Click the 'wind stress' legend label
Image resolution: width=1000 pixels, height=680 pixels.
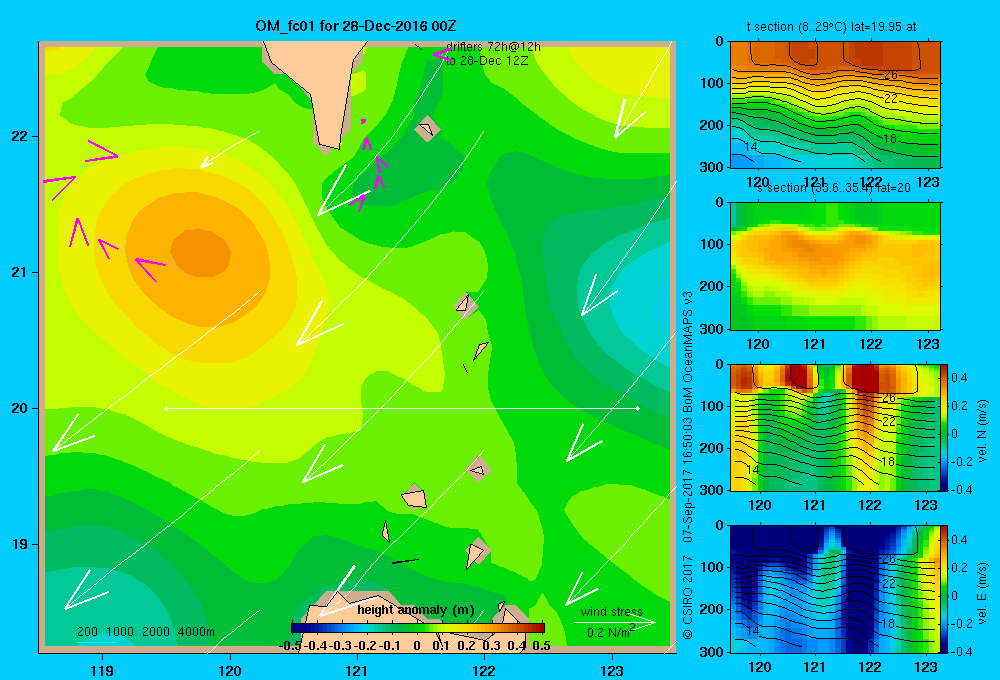[x=612, y=611]
